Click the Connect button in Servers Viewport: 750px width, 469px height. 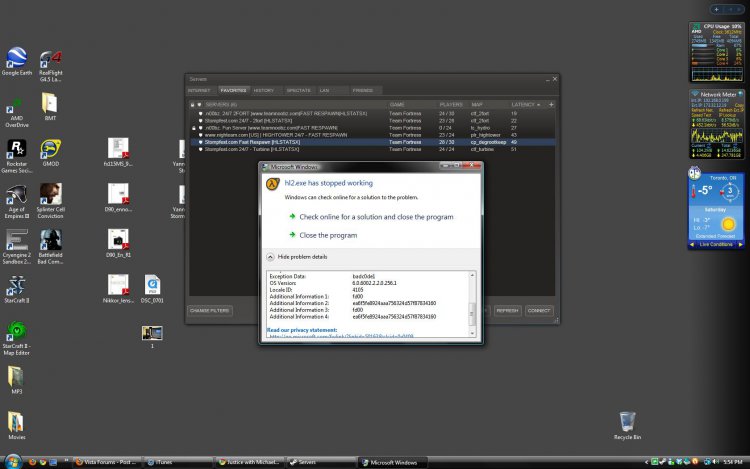click(x=539, y=311)
